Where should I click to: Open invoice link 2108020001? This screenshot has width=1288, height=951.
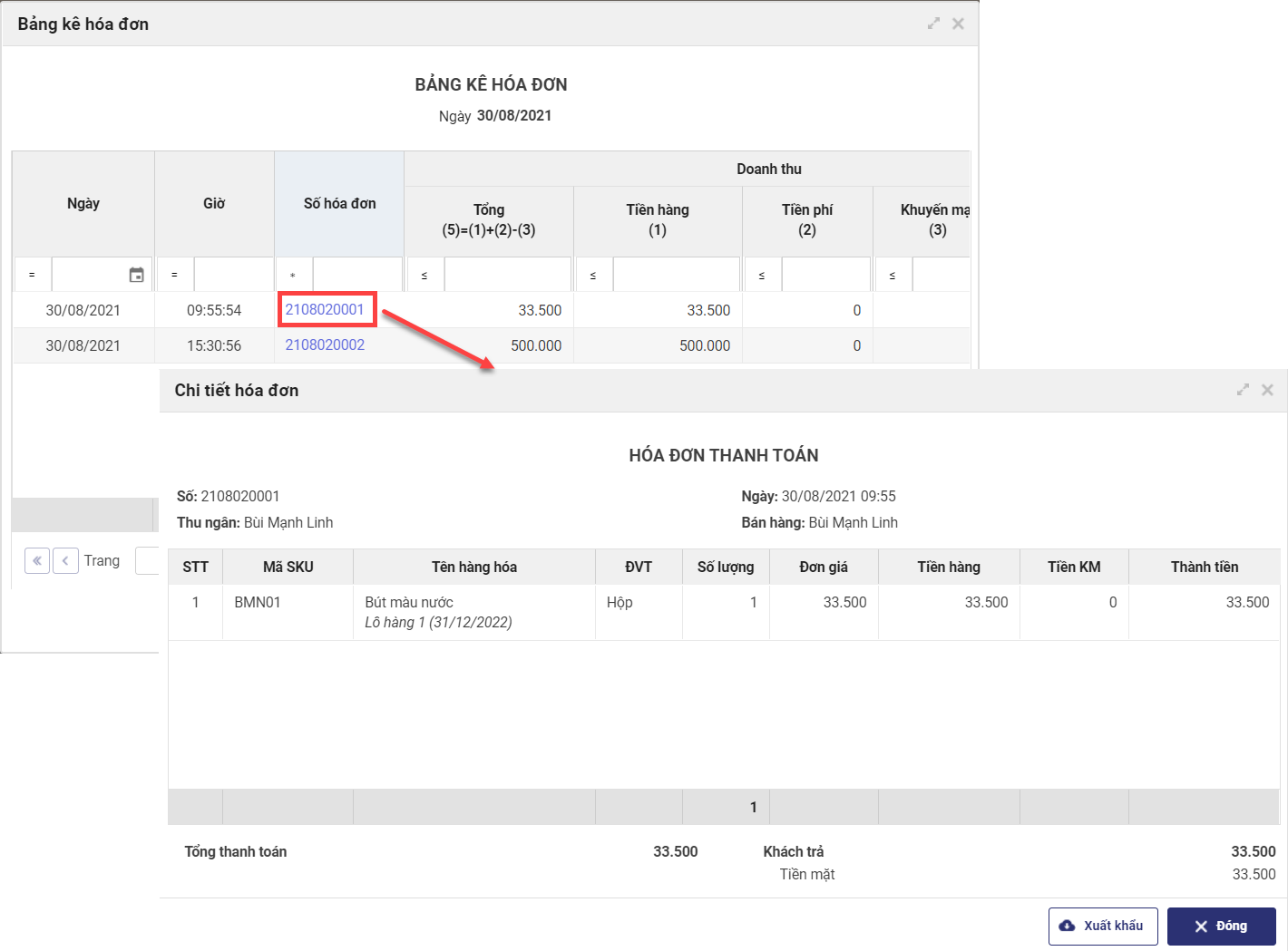pyautogui.click(x=325, y=310)
